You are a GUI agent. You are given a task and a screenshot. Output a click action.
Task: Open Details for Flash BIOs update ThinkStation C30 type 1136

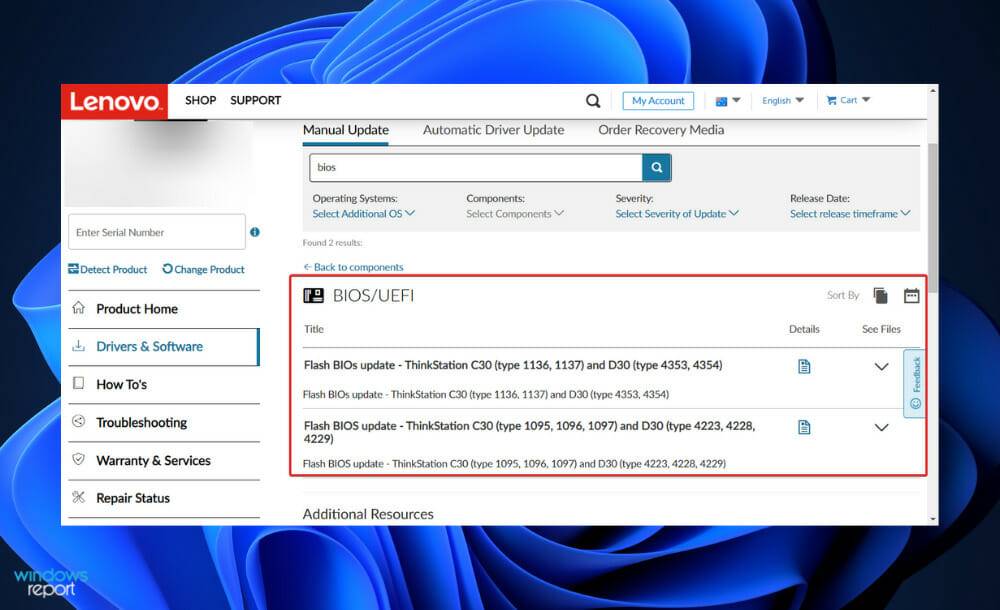click(804, 366)
